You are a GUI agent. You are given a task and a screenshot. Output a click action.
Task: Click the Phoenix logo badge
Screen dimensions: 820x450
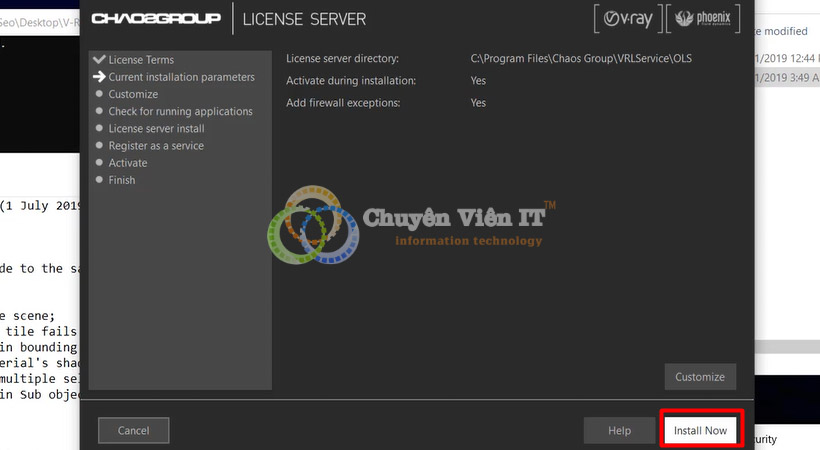pyautogui.click(x=703, y=19)
